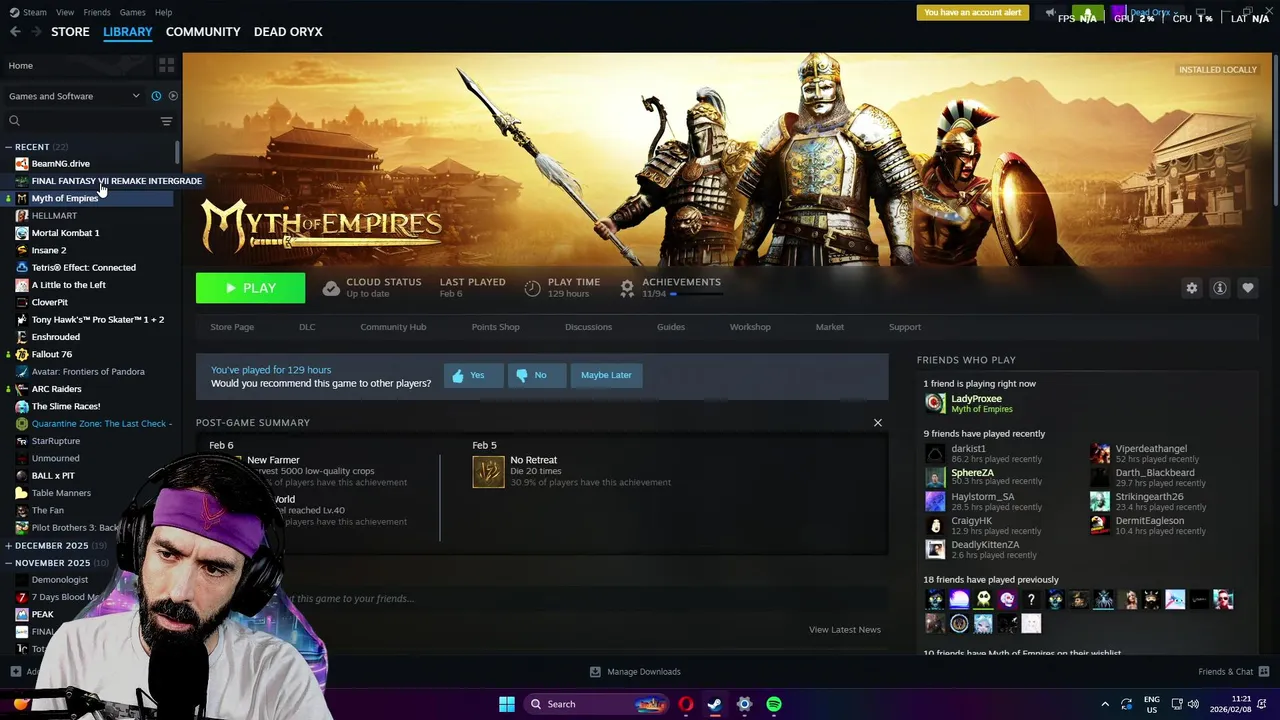Open Insane 2 from the sidebar
This screenshot has height=720, width=1280.
coord(48,250)
